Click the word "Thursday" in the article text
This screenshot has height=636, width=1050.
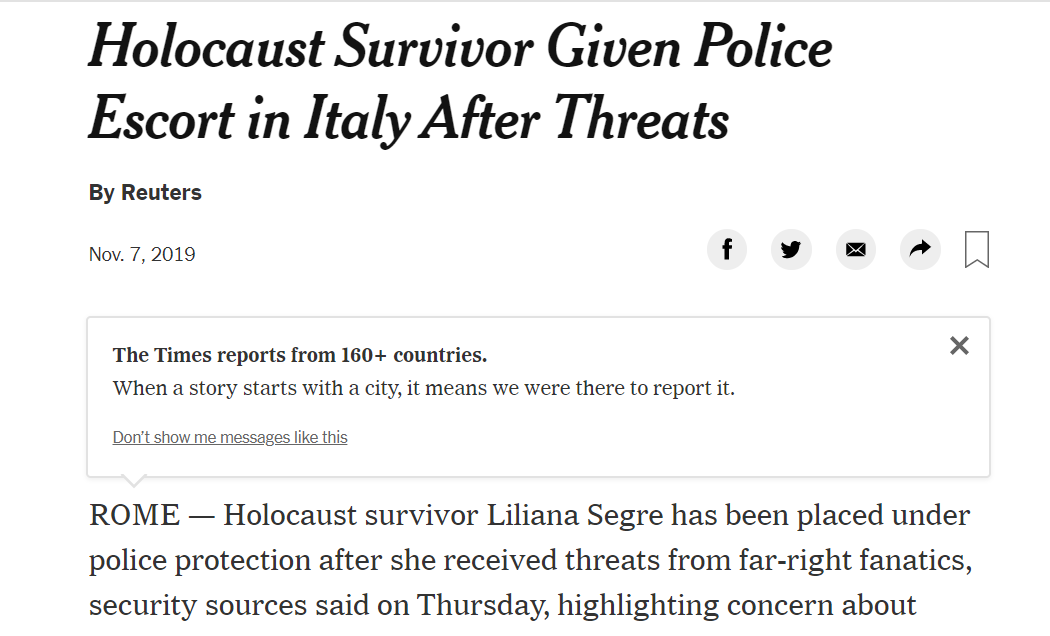coord(482,605)
